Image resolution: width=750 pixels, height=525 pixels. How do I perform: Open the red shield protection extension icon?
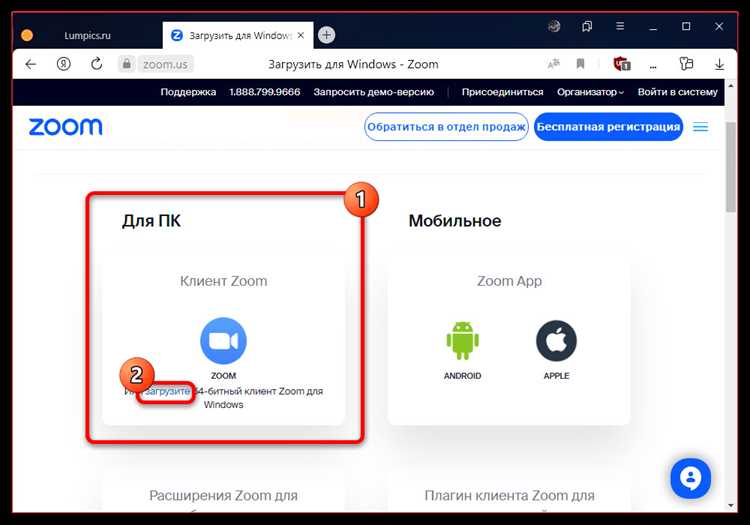pyautogui.click(x=621, y=64)
